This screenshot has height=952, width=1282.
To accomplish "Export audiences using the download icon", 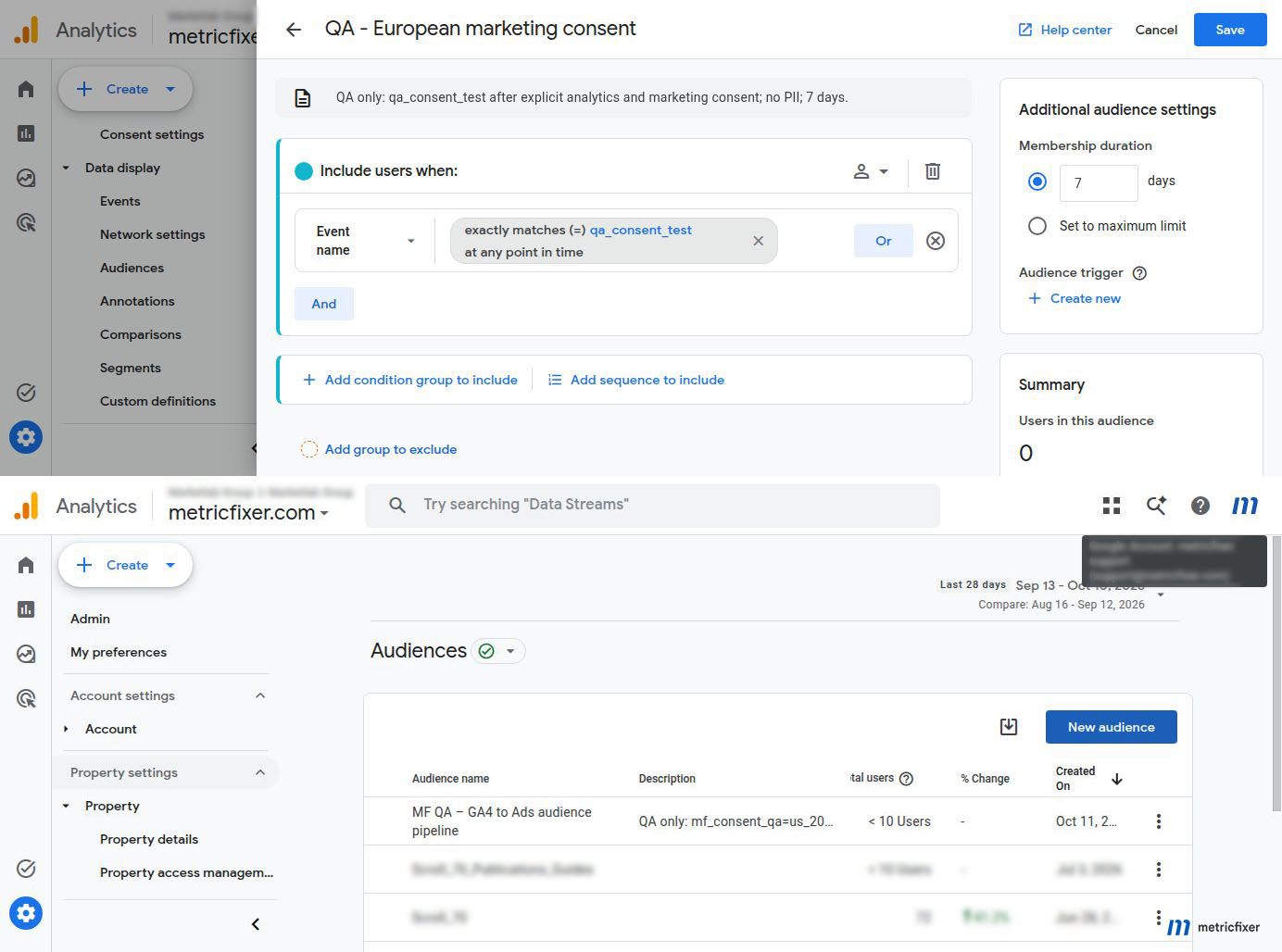I will 1009,727.
